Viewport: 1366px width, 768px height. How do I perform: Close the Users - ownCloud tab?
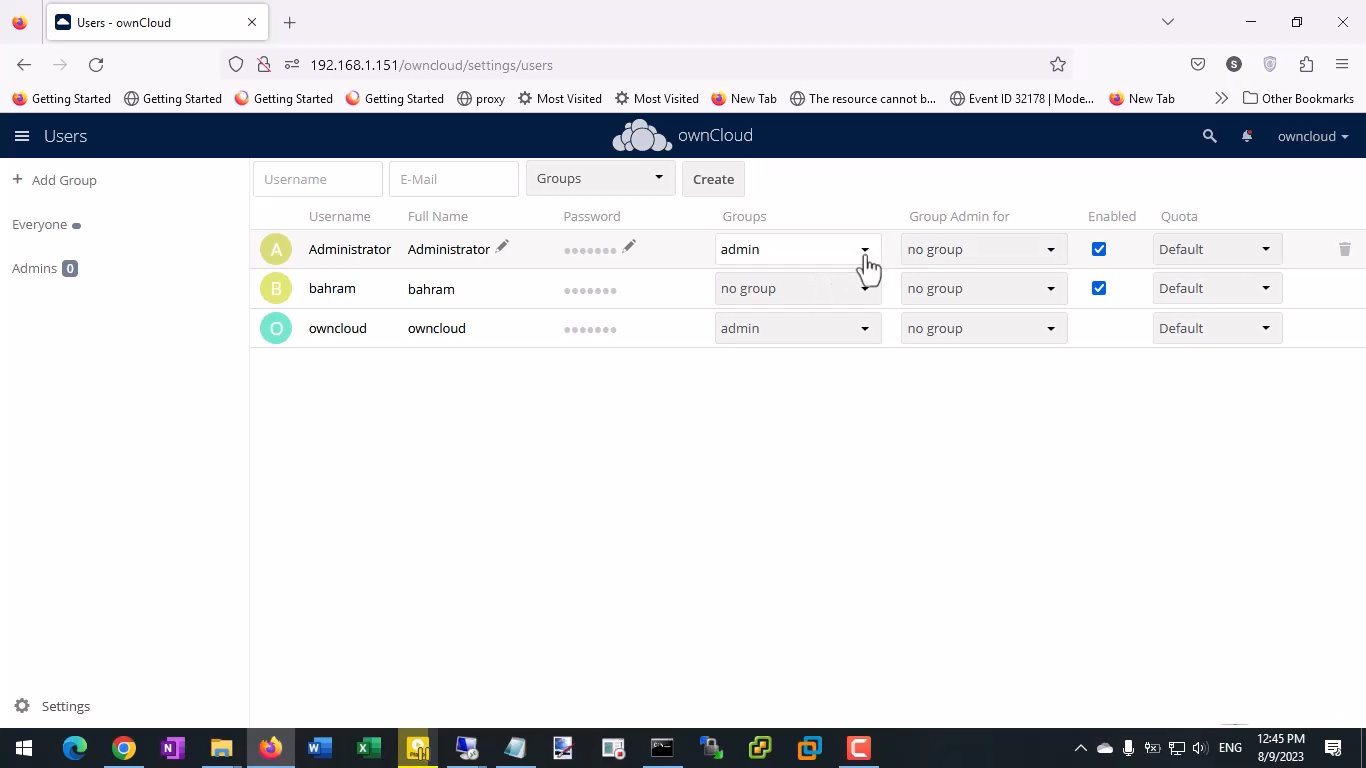pyautogui.click(x=252, y=22)
